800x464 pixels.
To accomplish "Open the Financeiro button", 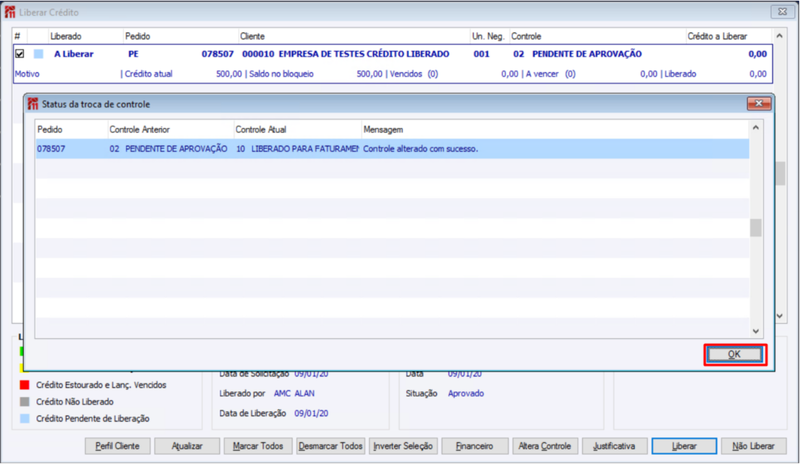I will (474, 446).
